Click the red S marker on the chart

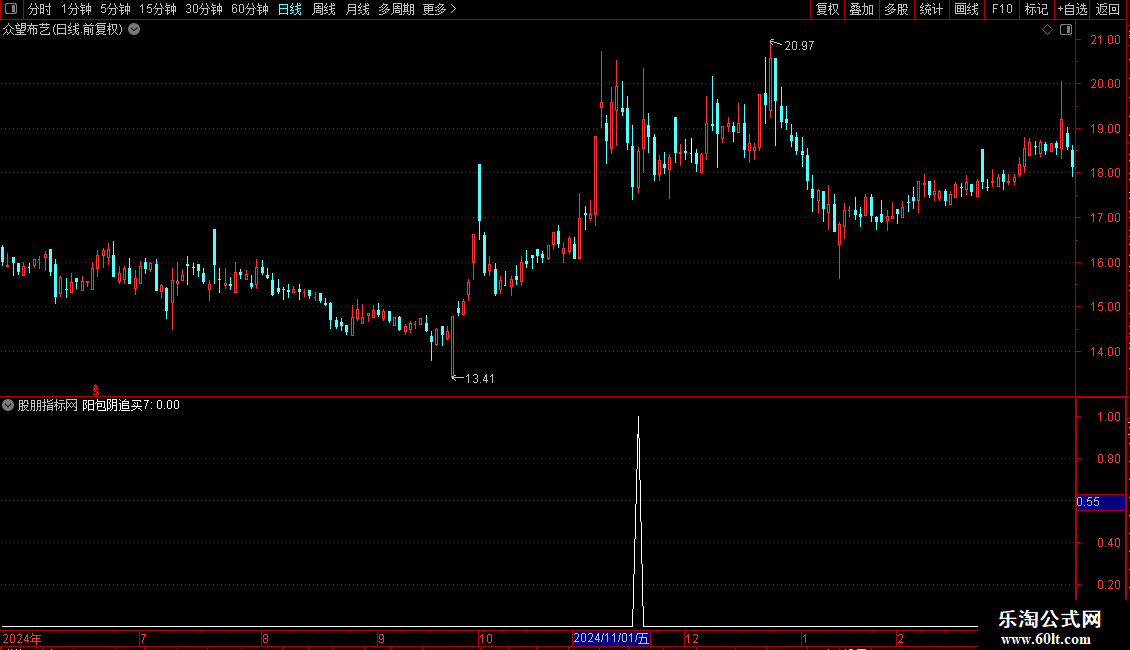point(95,390)
